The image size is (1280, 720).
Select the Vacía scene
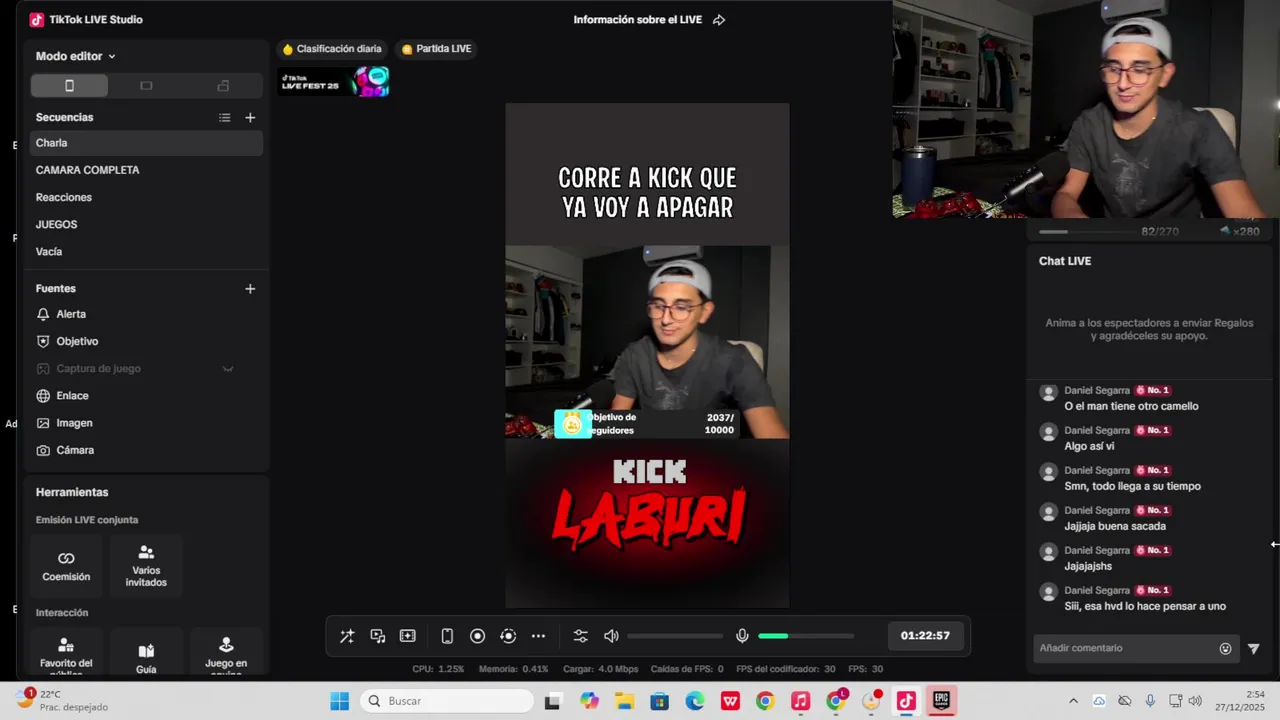pos(146,251)
